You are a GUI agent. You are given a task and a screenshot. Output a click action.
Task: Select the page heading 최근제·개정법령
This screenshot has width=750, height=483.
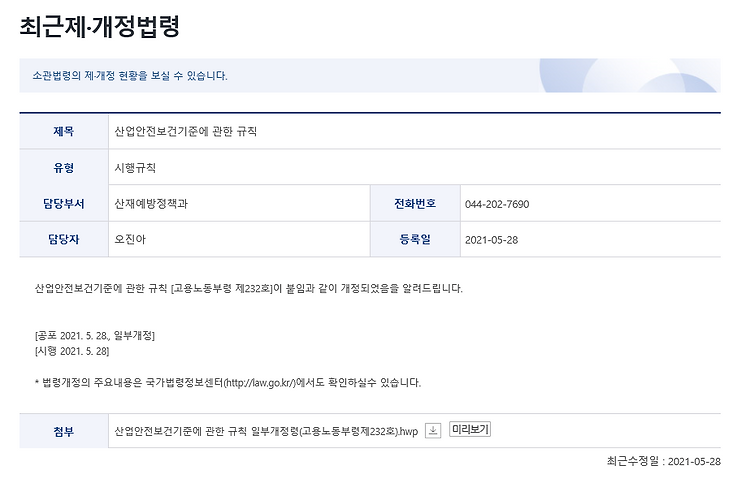point(99,26)
